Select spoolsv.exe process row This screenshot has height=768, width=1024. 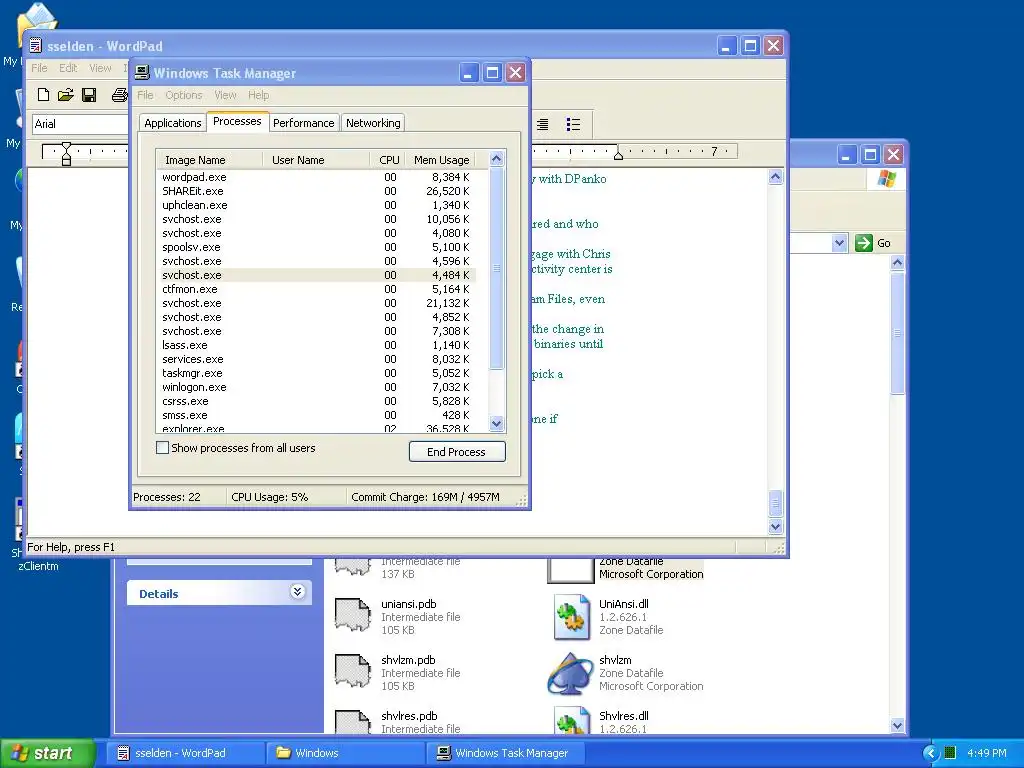316,247
